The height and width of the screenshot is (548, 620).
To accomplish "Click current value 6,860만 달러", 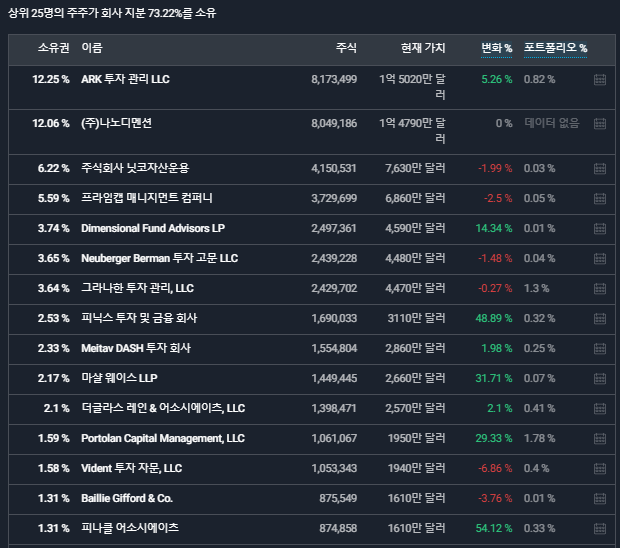I will 415,198.
